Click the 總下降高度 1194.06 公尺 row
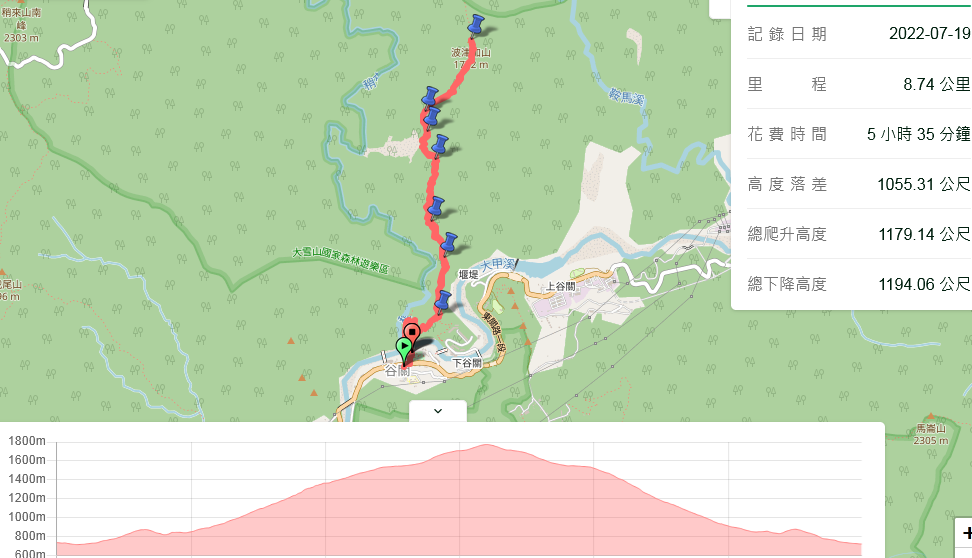972x558 pixels. pyautogui.click(x=859, y=284)
